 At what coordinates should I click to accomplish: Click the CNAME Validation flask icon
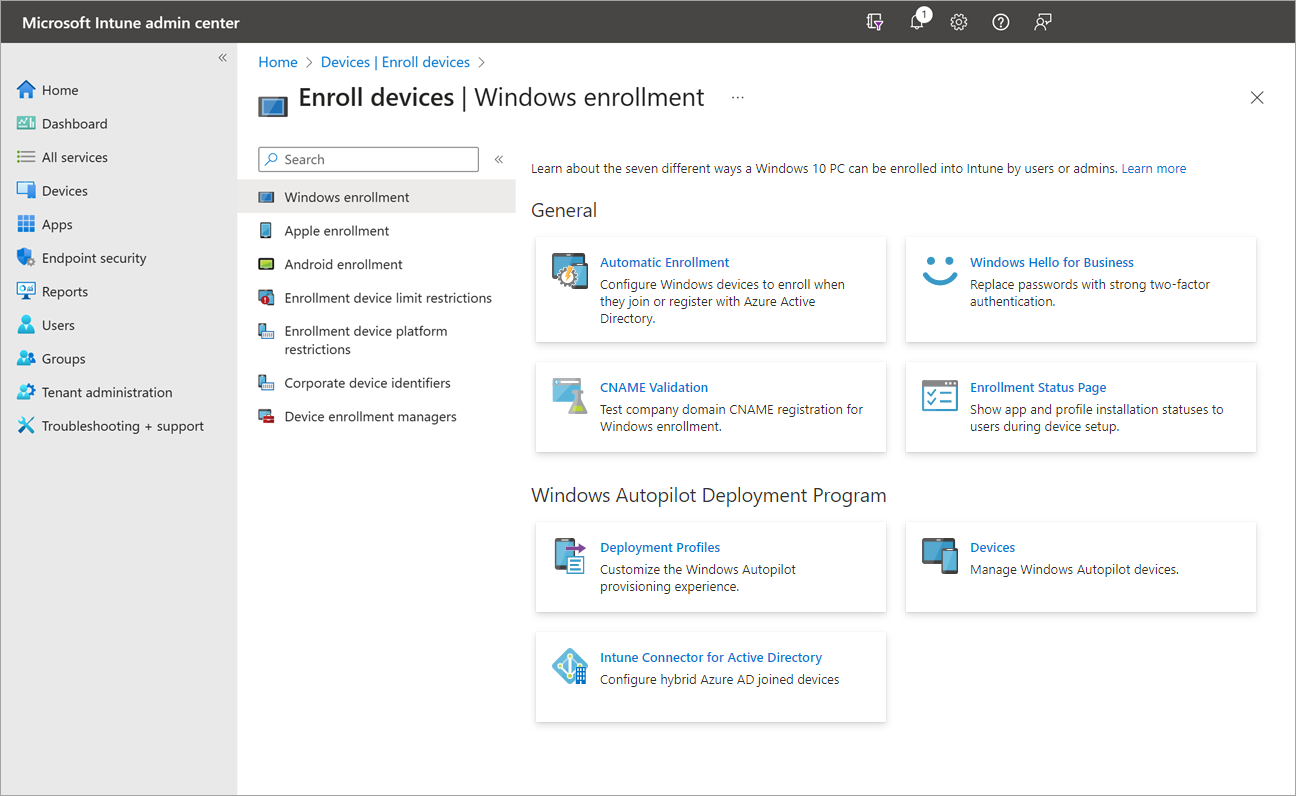coord(570,396)
